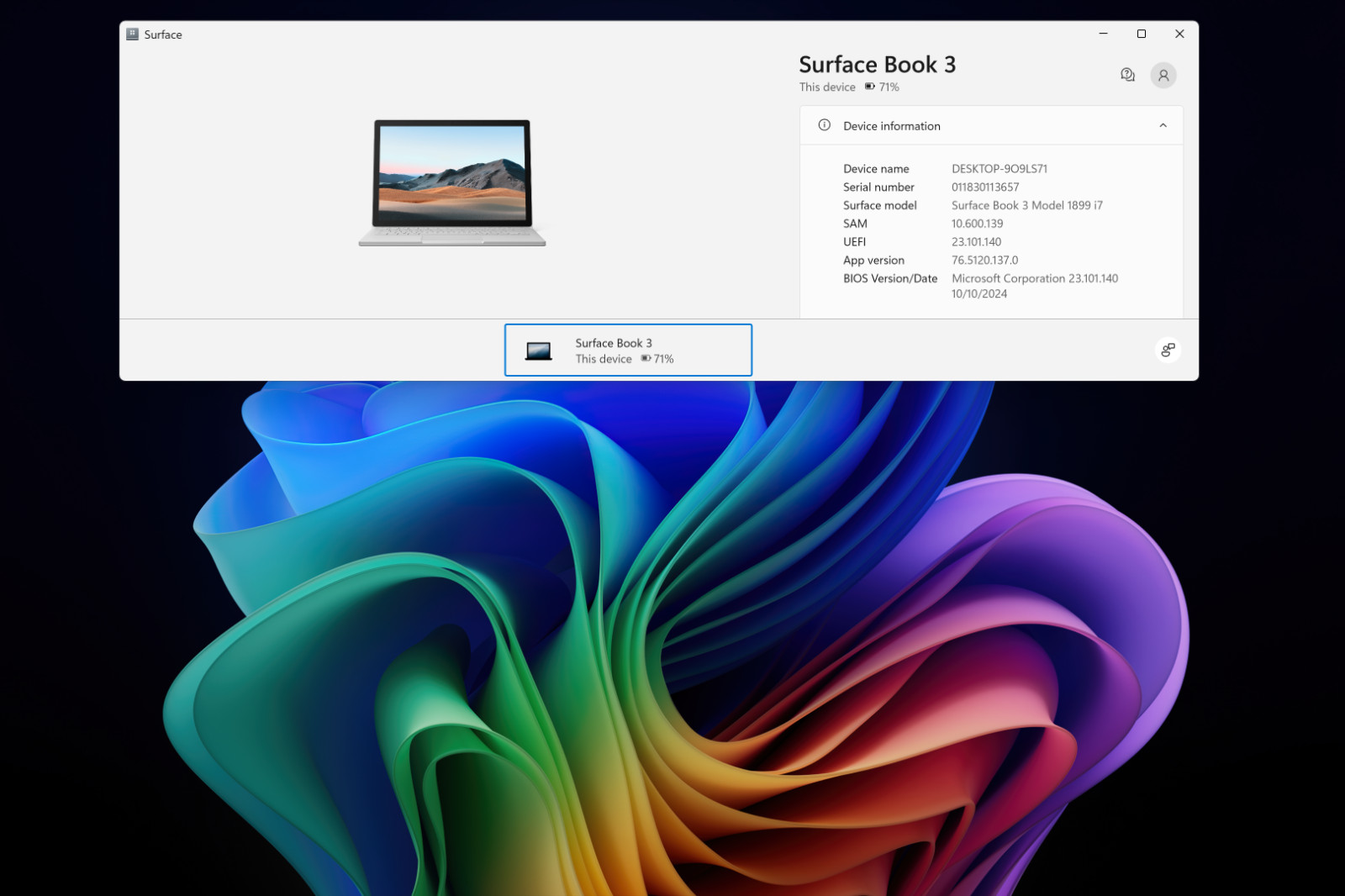Viewport: 1345px width, 896px height.
Task: Click the App version label
Action: pos(873,261)
